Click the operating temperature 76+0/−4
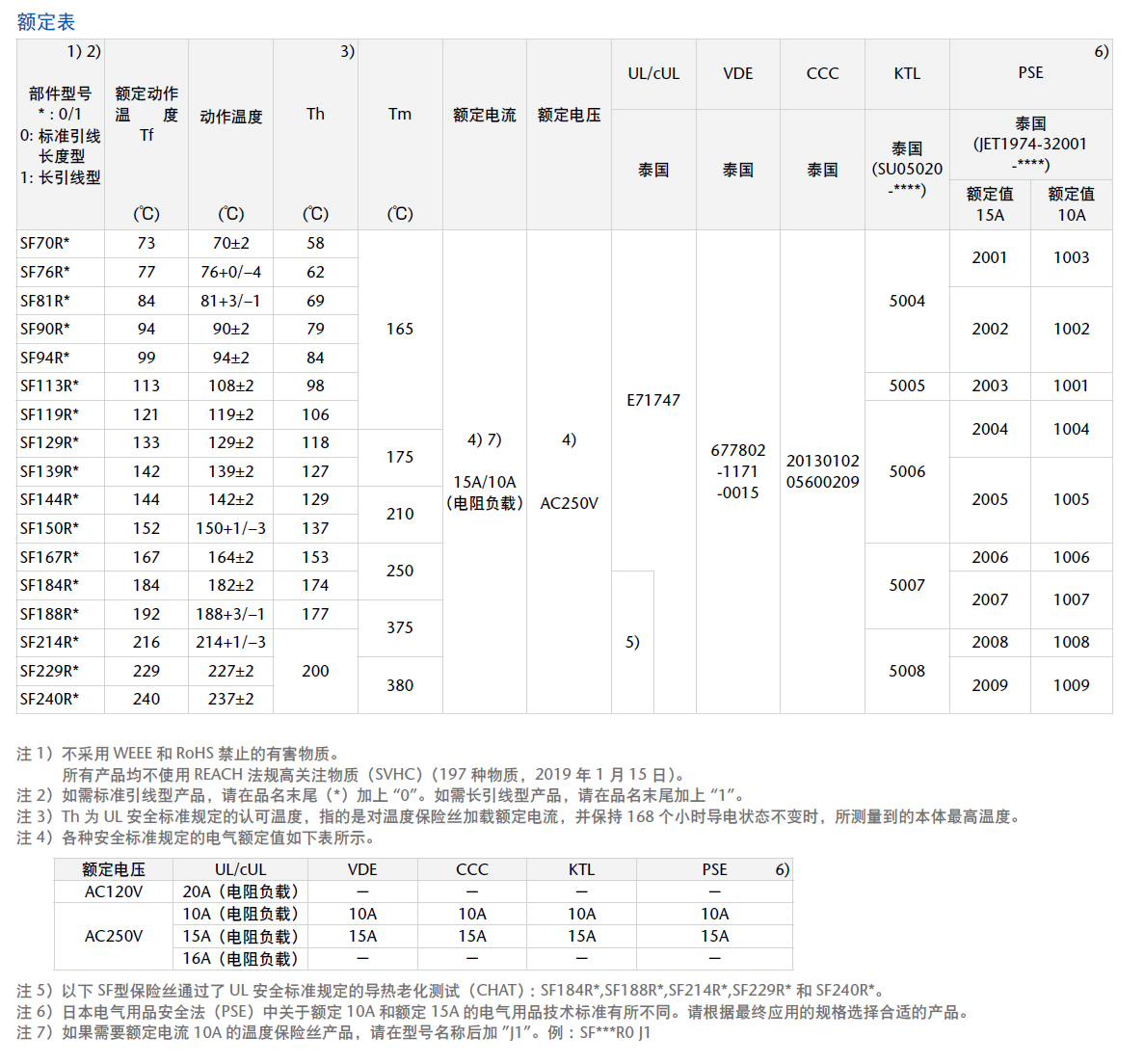Screen dimensions: 1144x1064 (231, 272)
